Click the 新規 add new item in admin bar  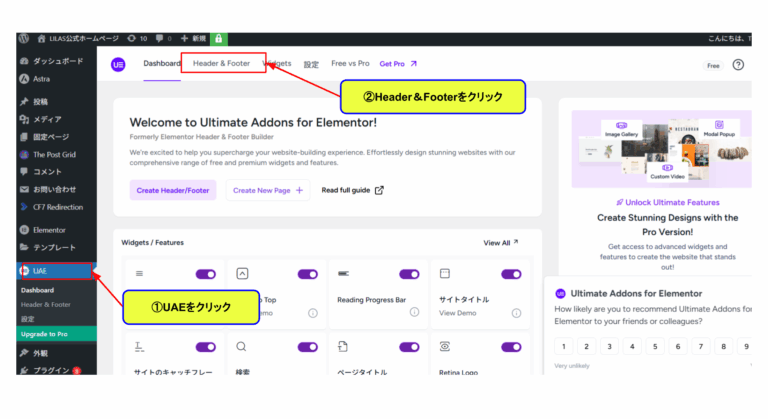coord(193,39)
